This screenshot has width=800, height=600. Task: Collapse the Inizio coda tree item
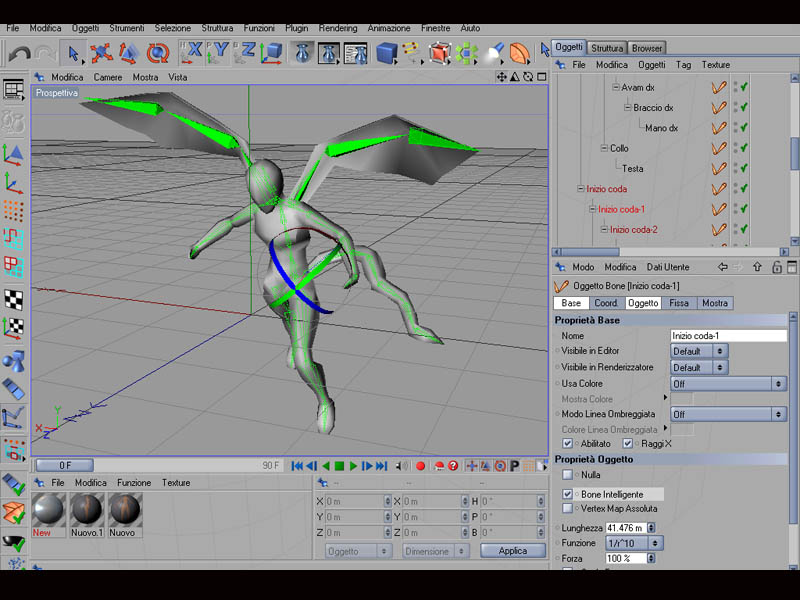(x=579, y=189)
